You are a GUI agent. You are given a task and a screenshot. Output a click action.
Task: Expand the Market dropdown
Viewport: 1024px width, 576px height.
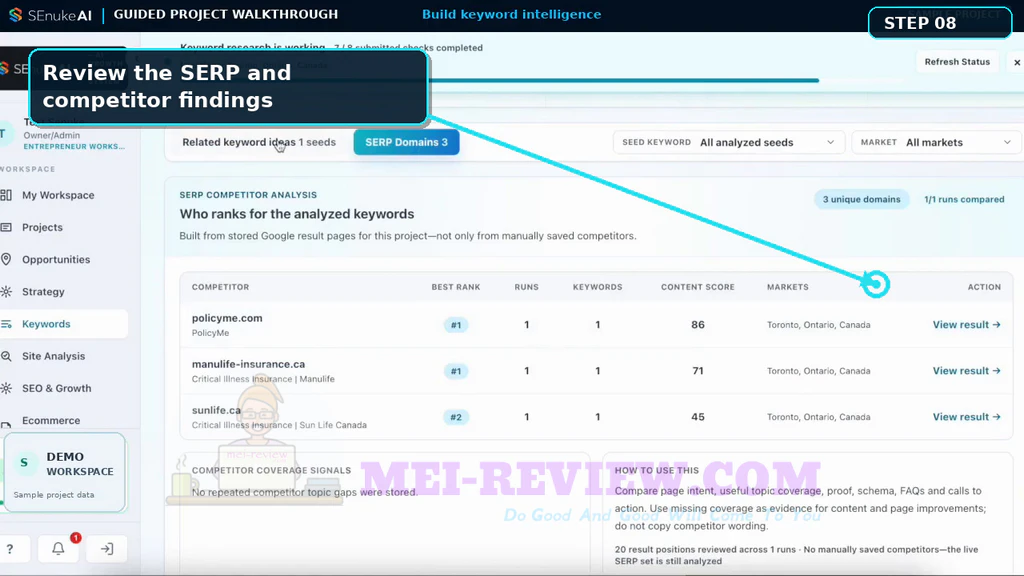click(936, 142)
